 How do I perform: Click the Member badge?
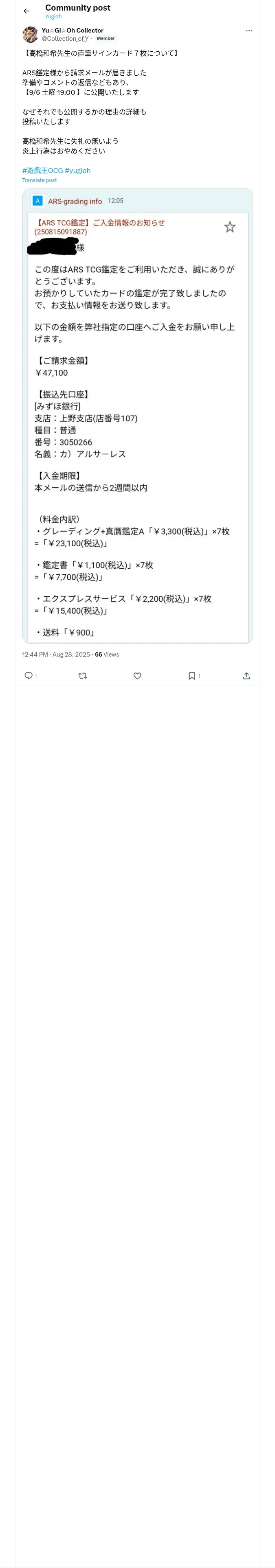click(x=106, y=38)
